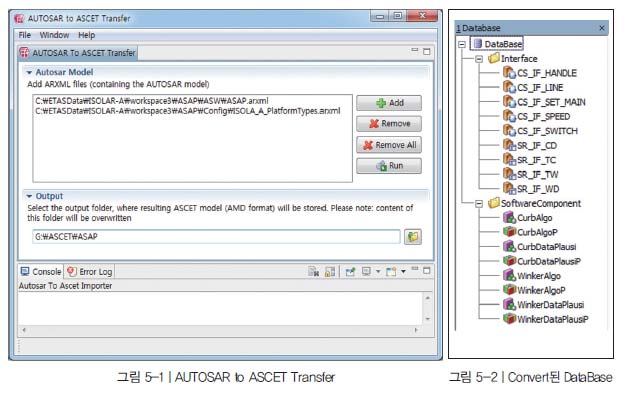Select CurbAlgoP component icon
The image size is (630, 402).
pos(509,232)
